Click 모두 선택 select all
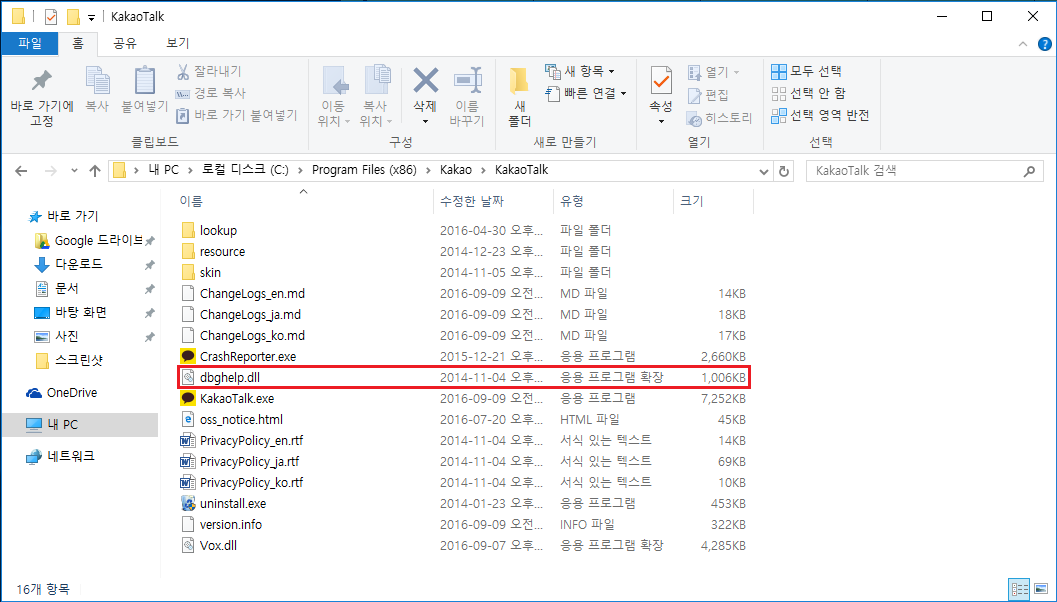Screen dimensions: 1057x602 (x=806, y=71)
